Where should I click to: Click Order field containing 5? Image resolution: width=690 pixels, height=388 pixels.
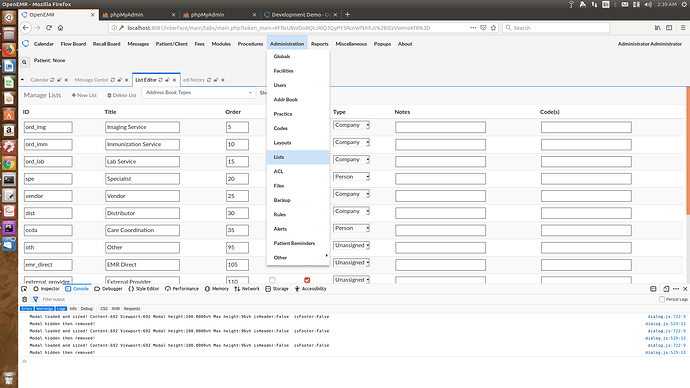[x=237, y=127]
